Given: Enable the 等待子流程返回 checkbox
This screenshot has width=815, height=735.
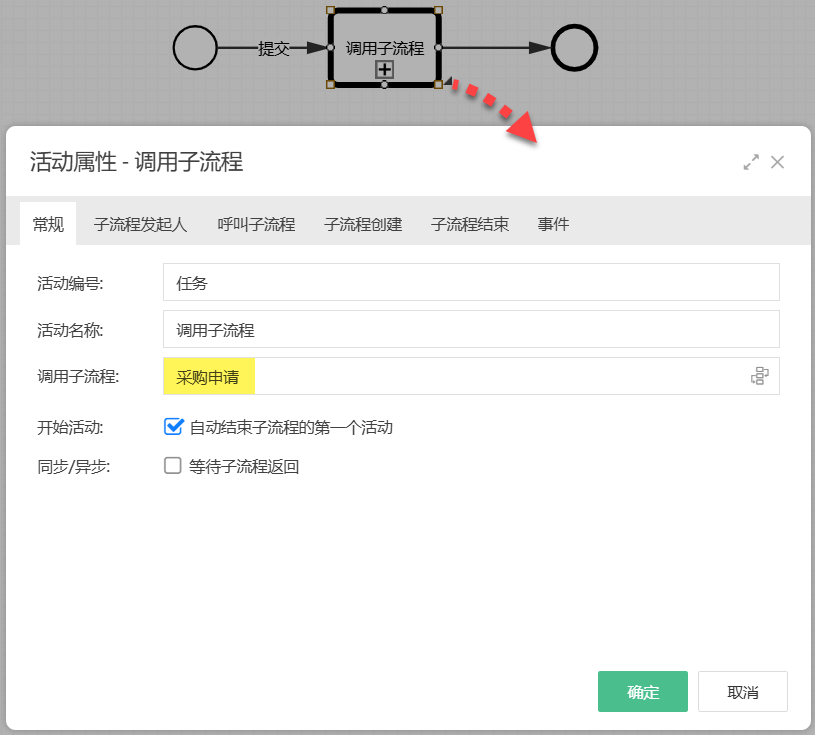Looking at the screenshot, I should tap(173, 465).
